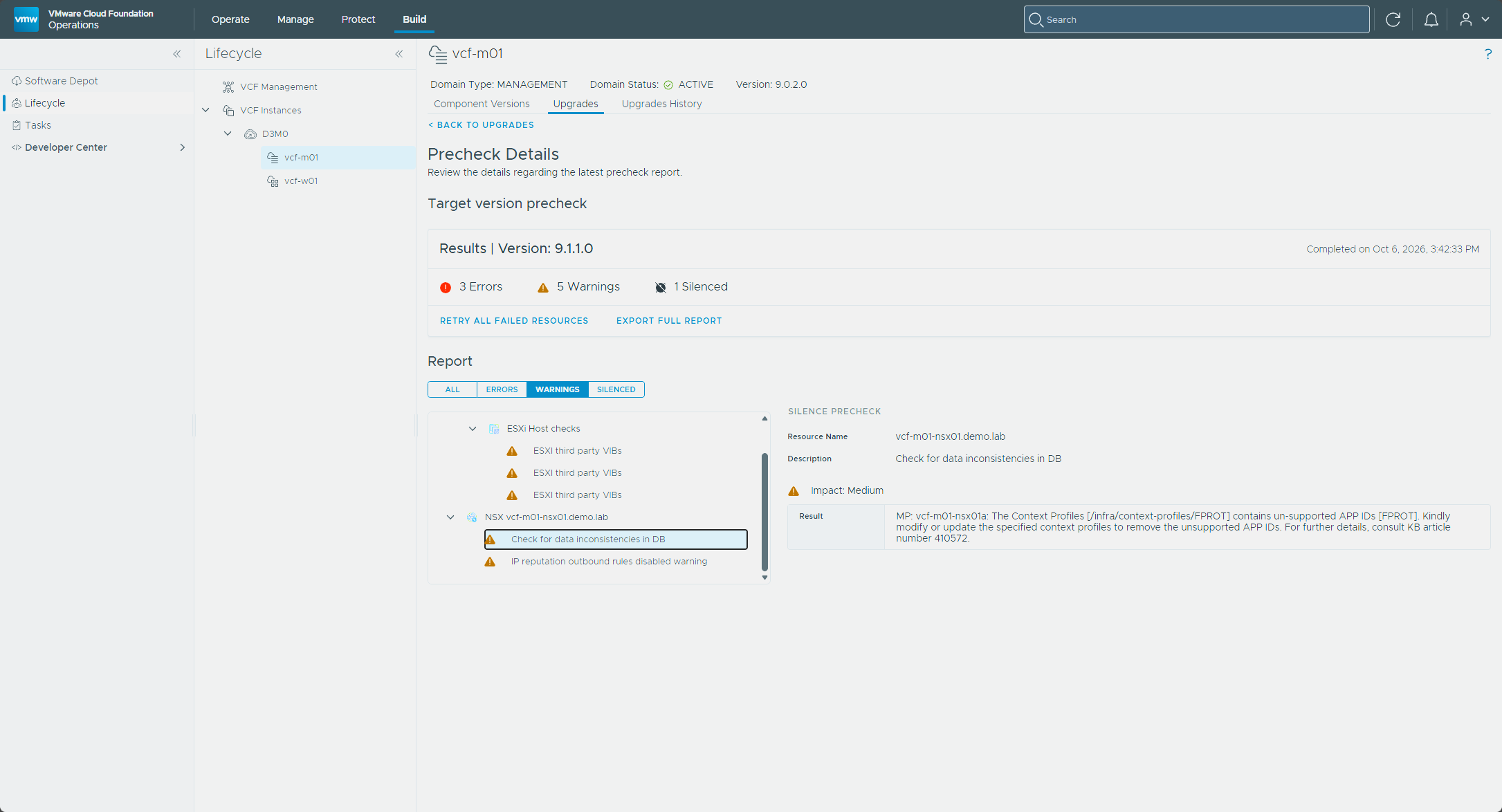Collapse the NSX vcf-m01-nsx01.demo.lab group
The width and height of the screenshot is (1502, 812).
tap(450, 517)
